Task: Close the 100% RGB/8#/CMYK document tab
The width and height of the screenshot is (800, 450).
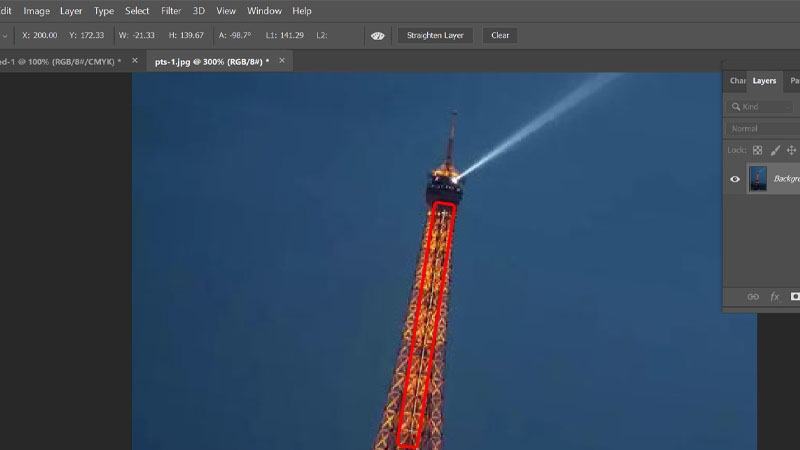Action: point(135,61)
